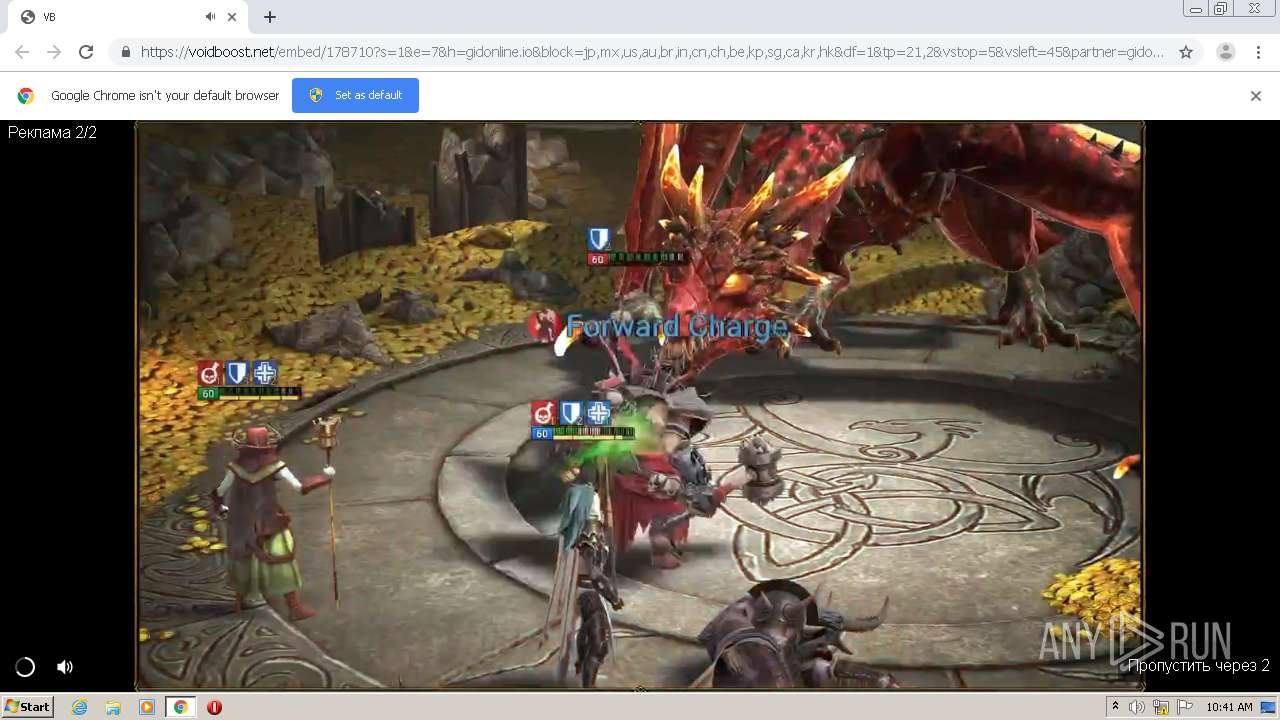This screenshot has height=720, width=1280.
Task: Open Windows Explorer folder from taskbar
Action: coord(113,707)
